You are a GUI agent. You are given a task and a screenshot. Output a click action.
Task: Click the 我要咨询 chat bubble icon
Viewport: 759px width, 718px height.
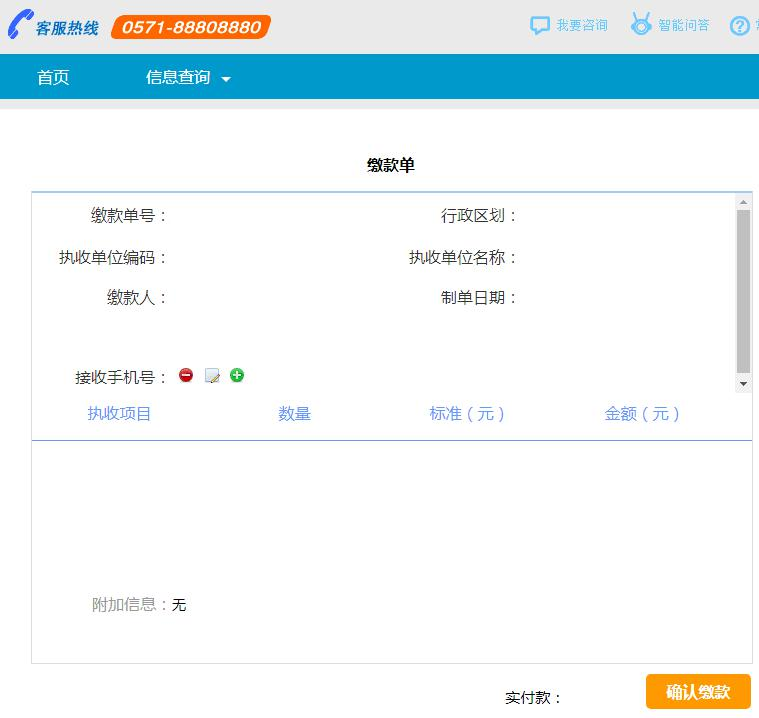tap(540, 25)
